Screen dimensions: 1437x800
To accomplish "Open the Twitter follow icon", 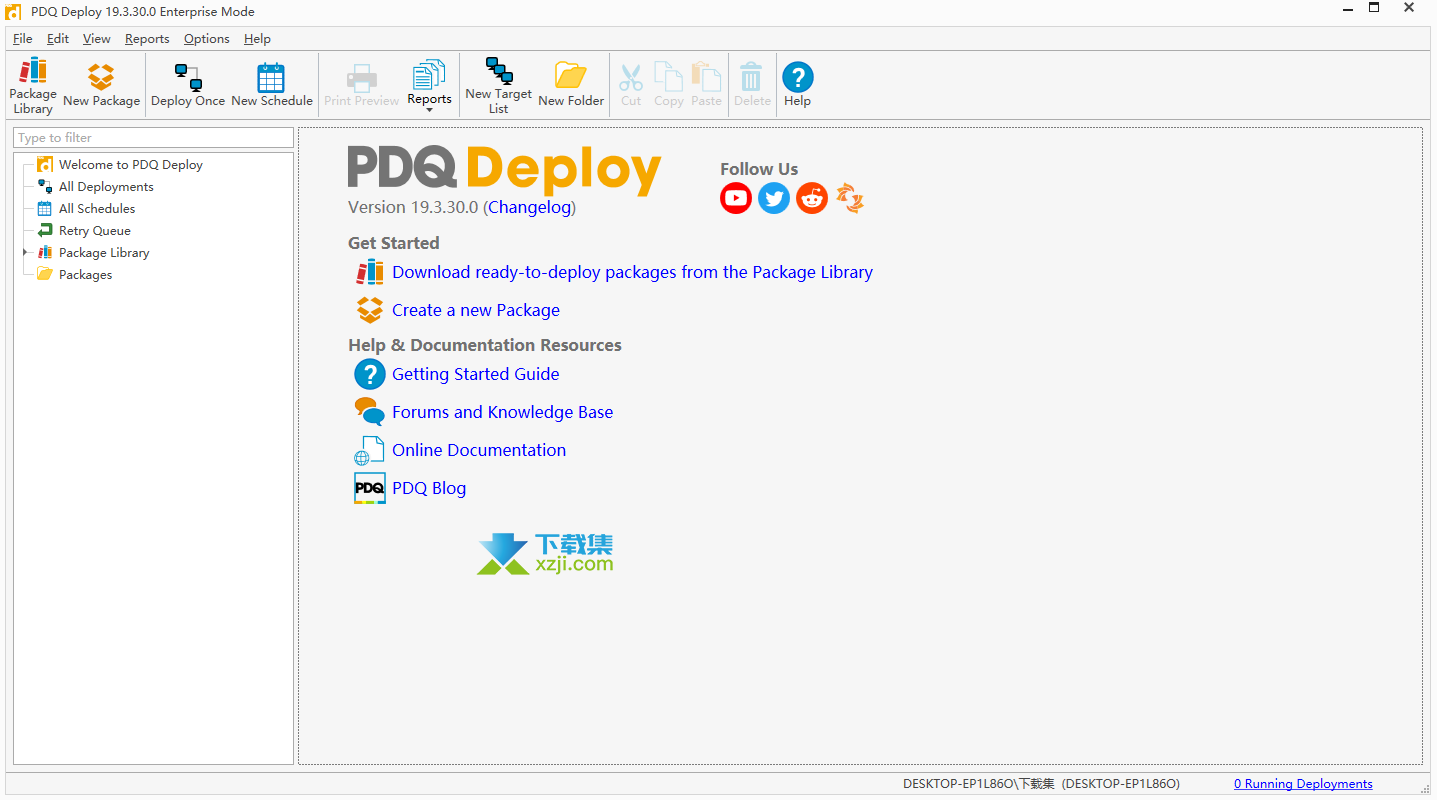I will (x=774, y=198).
